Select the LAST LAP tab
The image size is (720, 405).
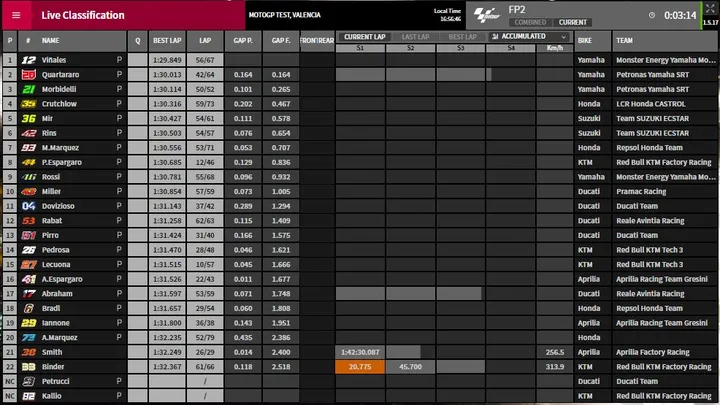(x=415, y=37)
